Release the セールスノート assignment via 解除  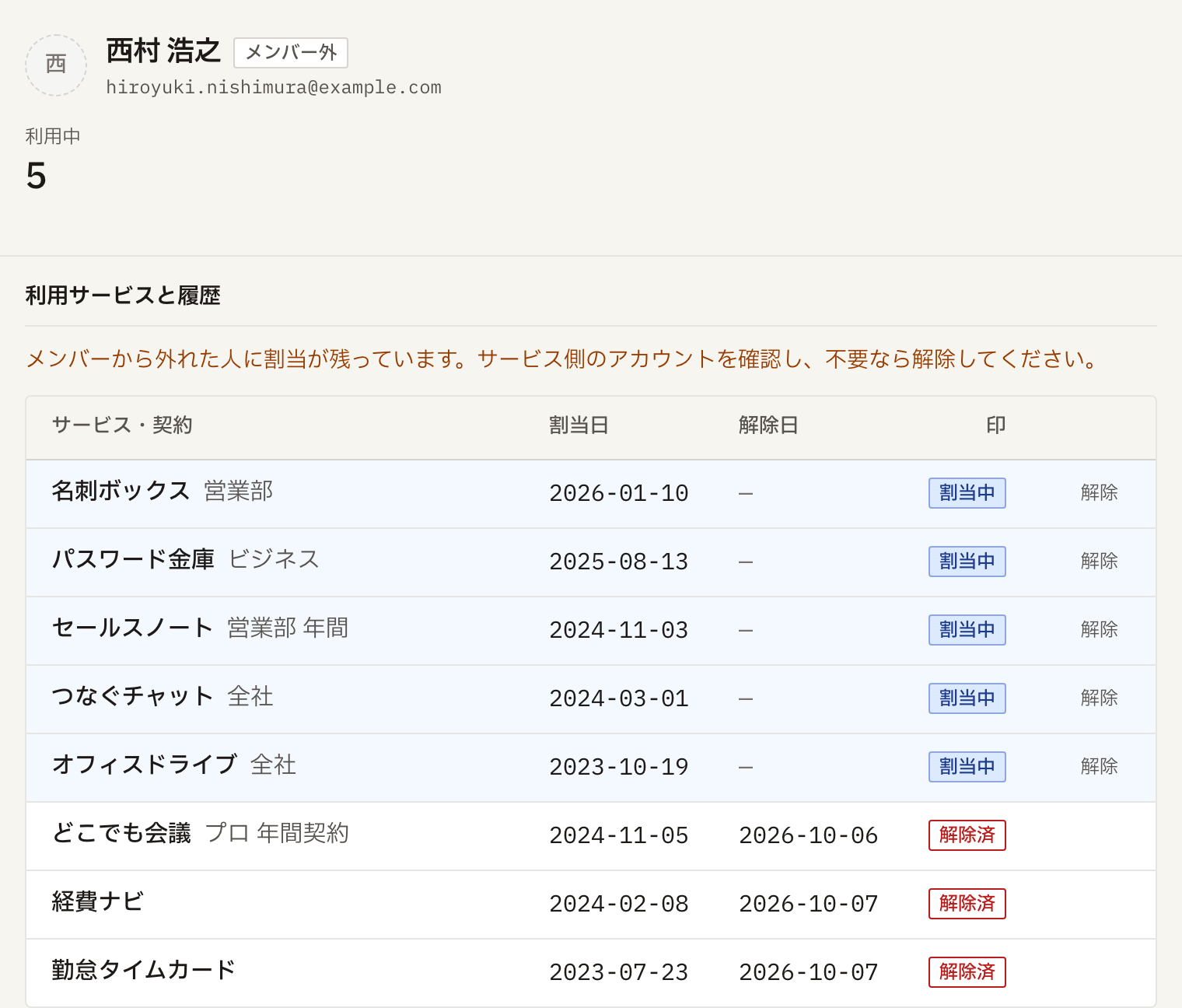click(1099, 629)
